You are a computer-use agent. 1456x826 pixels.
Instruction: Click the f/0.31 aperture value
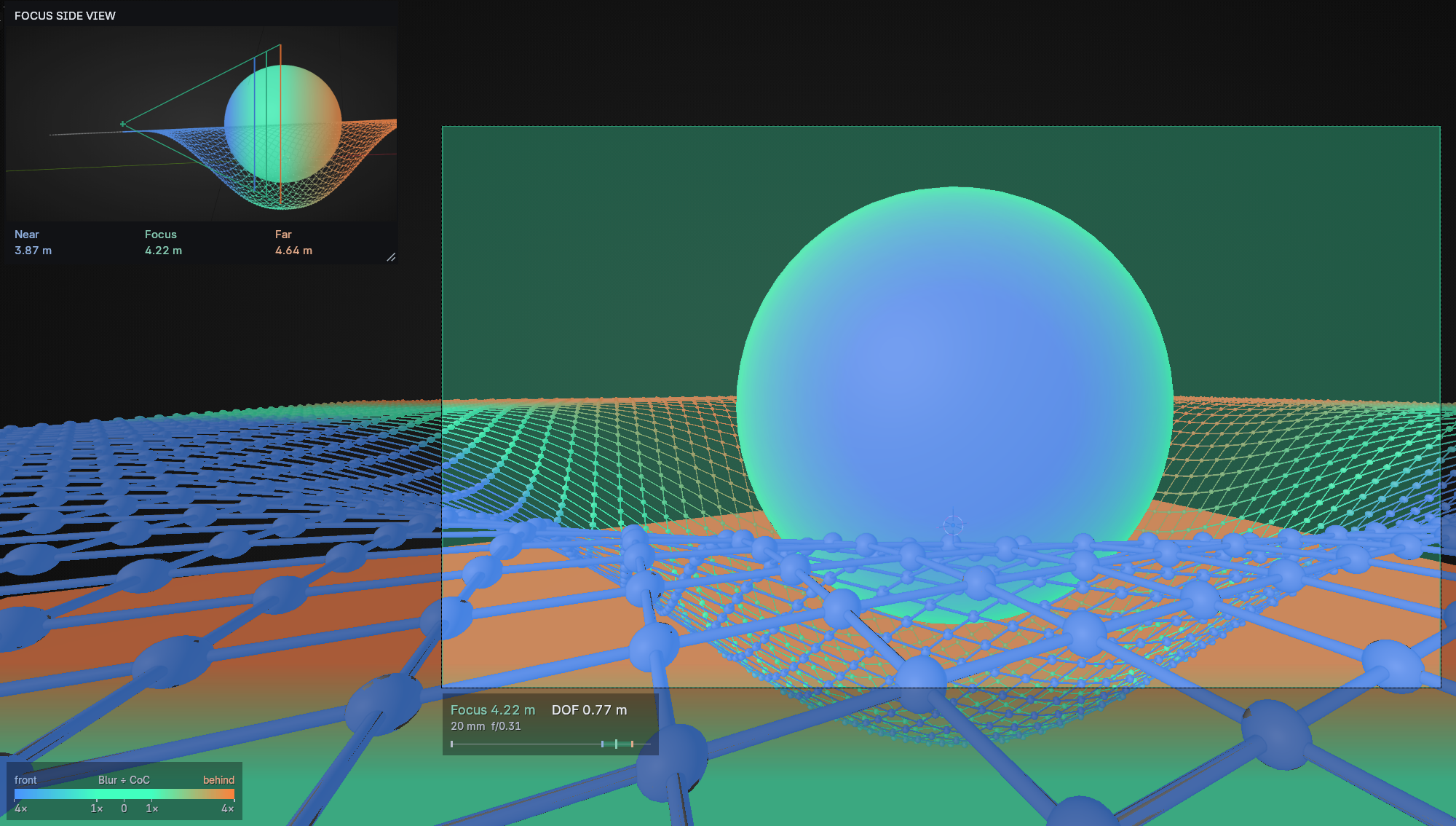(x=506, y=726)
